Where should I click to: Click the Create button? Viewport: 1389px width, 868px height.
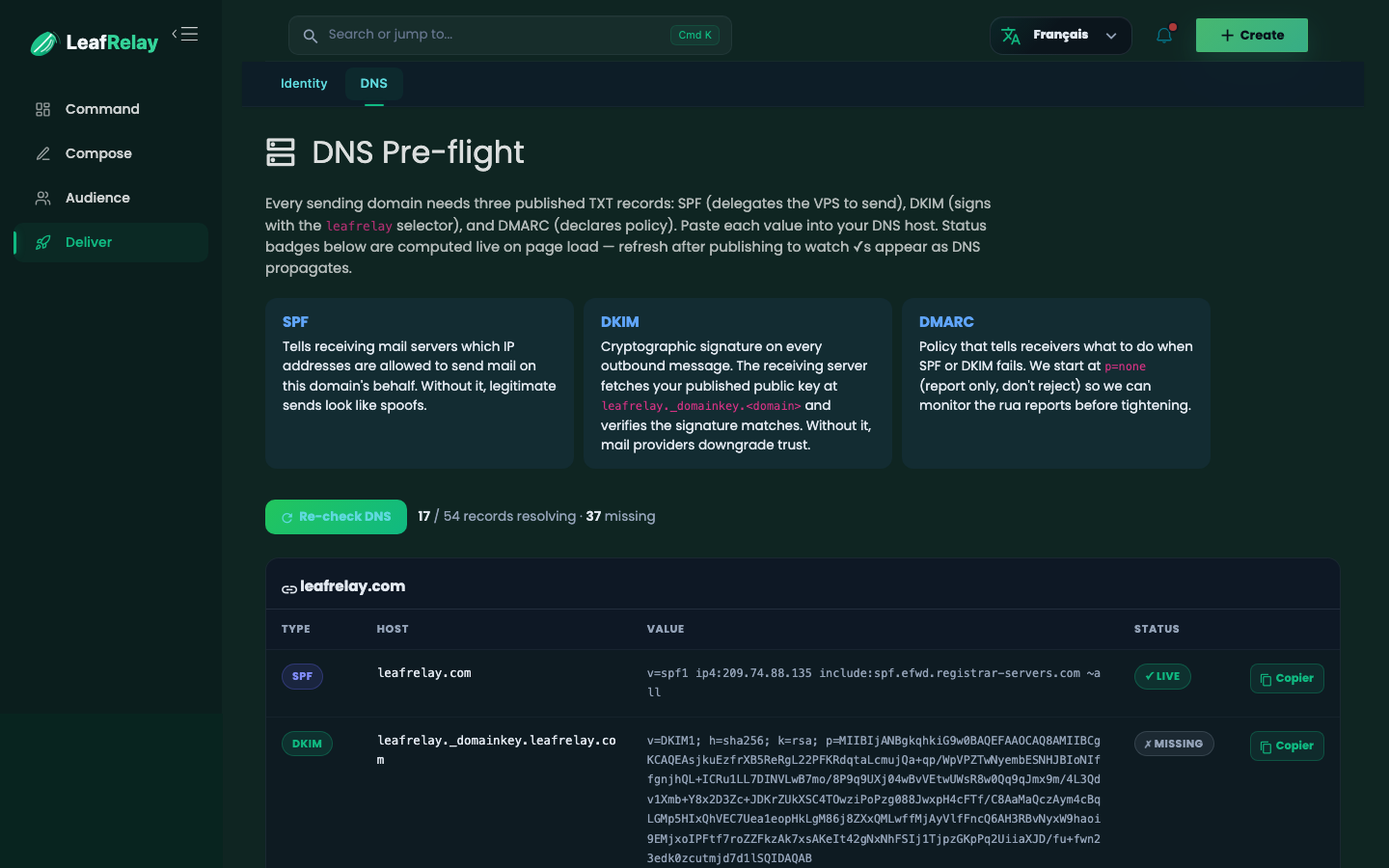click(1252, 36)
